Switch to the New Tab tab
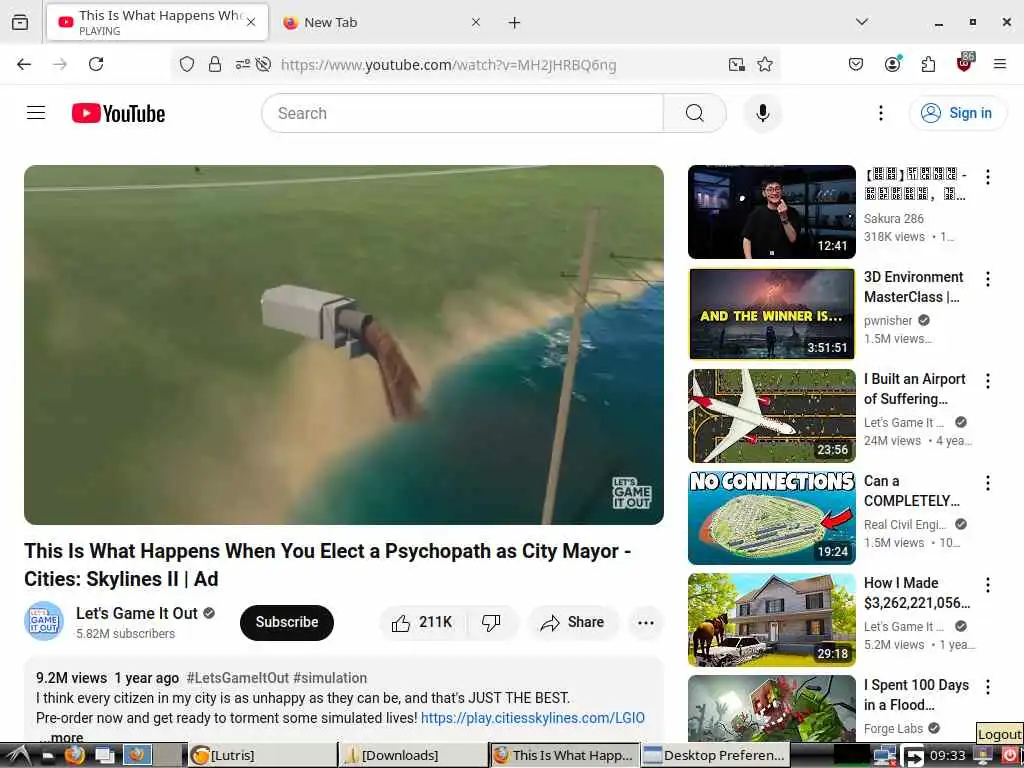1024x768 pixels. point(382,22)
